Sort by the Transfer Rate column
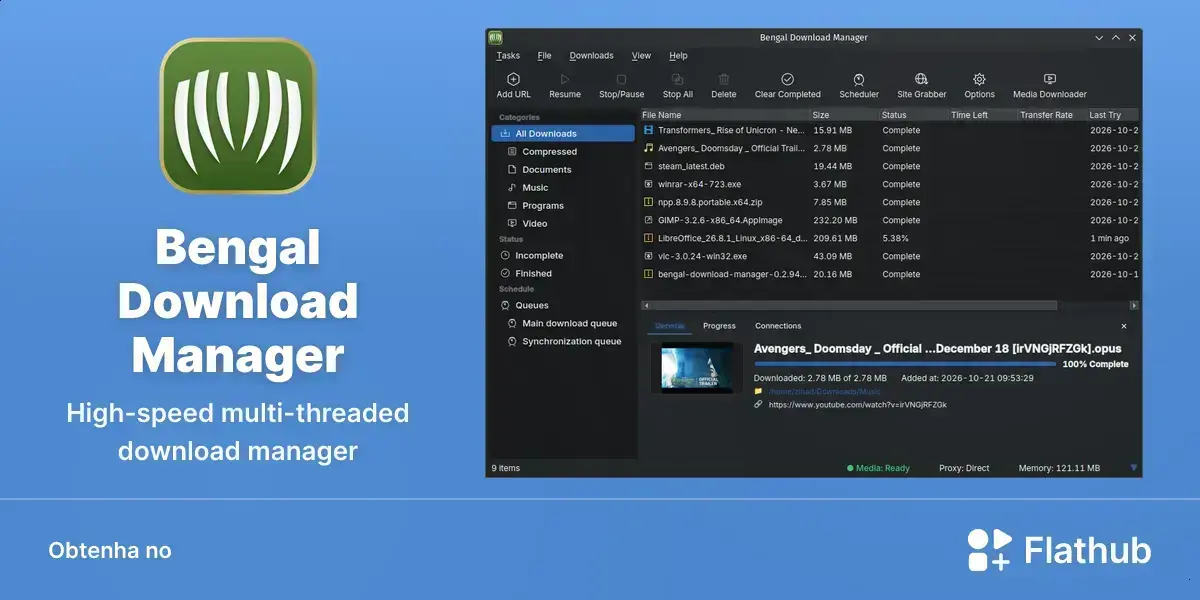Viewport: 1200px width, 600px height. tap(1051, 115)
